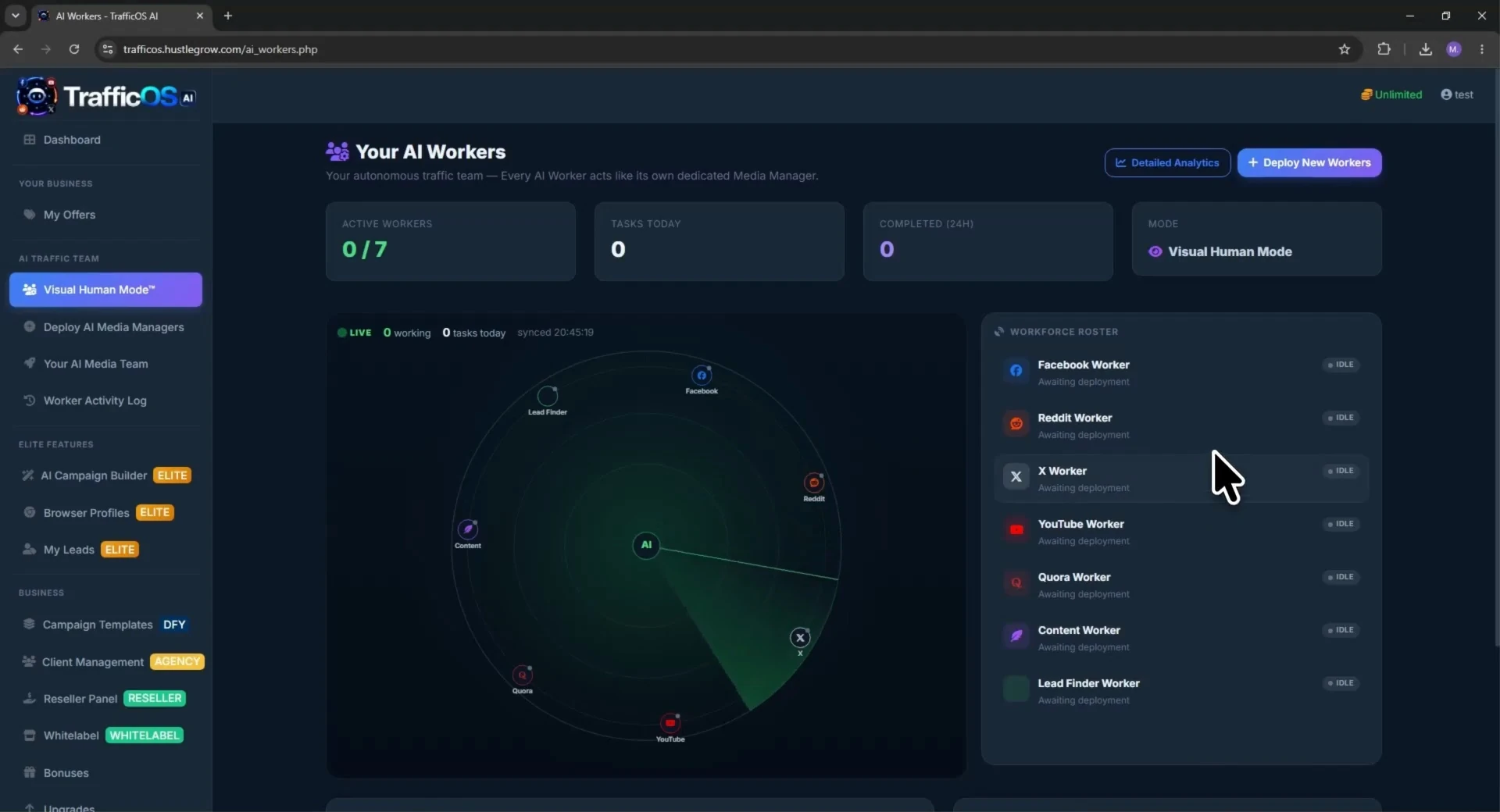The width and height of the screenshot is (1500, 812).
Task: Click the browser address bar
Action: (727, 49)
